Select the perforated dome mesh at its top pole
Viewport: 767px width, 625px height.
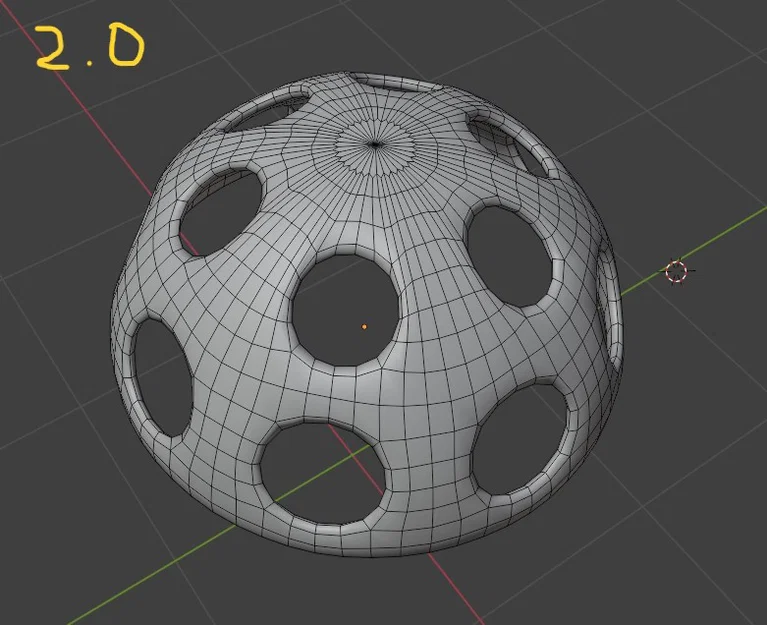pyautogui.click(x=375, y=144)
